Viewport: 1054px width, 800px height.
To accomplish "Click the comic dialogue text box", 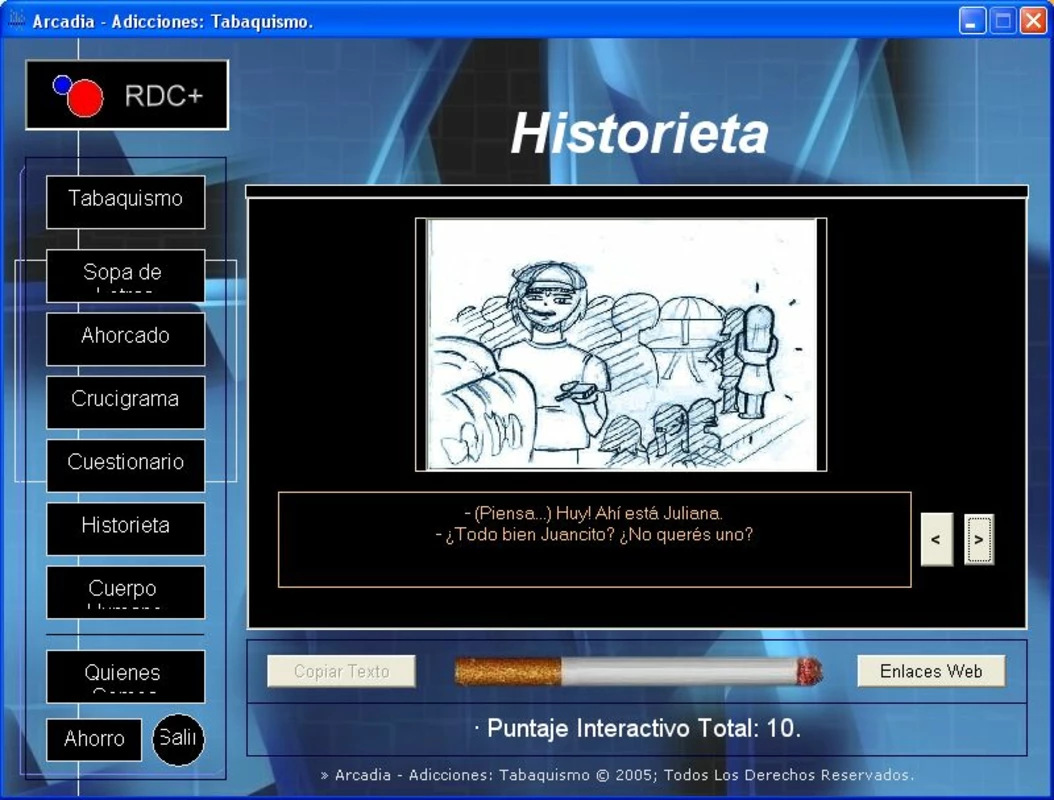I will (x=594, y=539).
